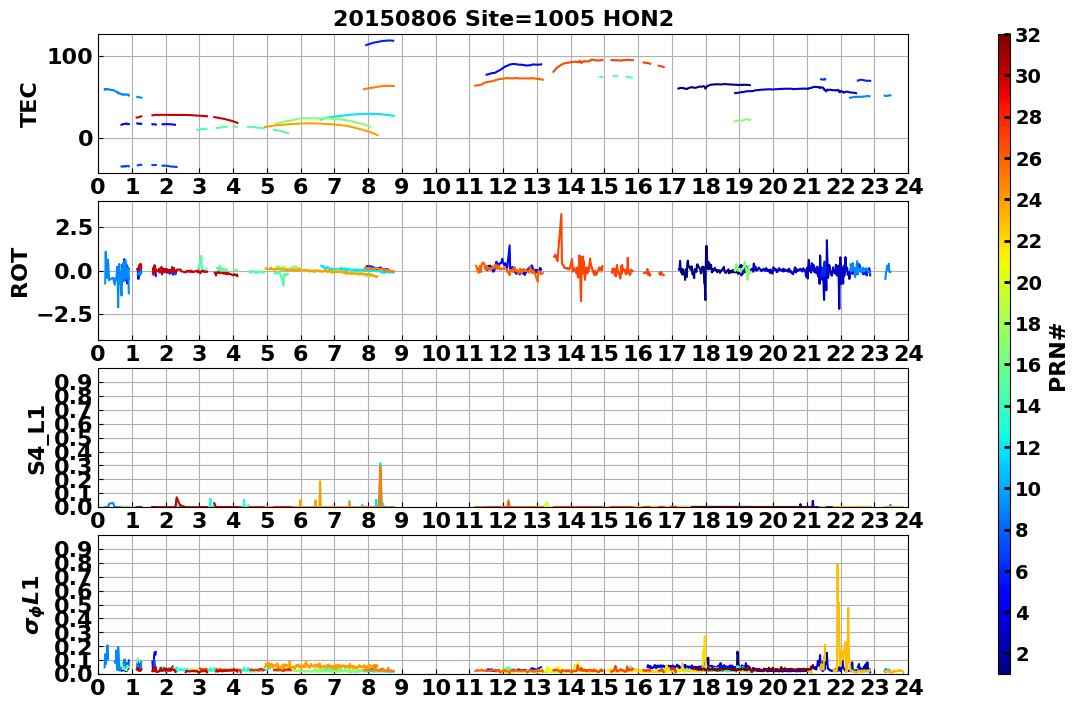Select the "16" colorbar tick label
1077x709 pixels.
click(x=1028, y=365)
